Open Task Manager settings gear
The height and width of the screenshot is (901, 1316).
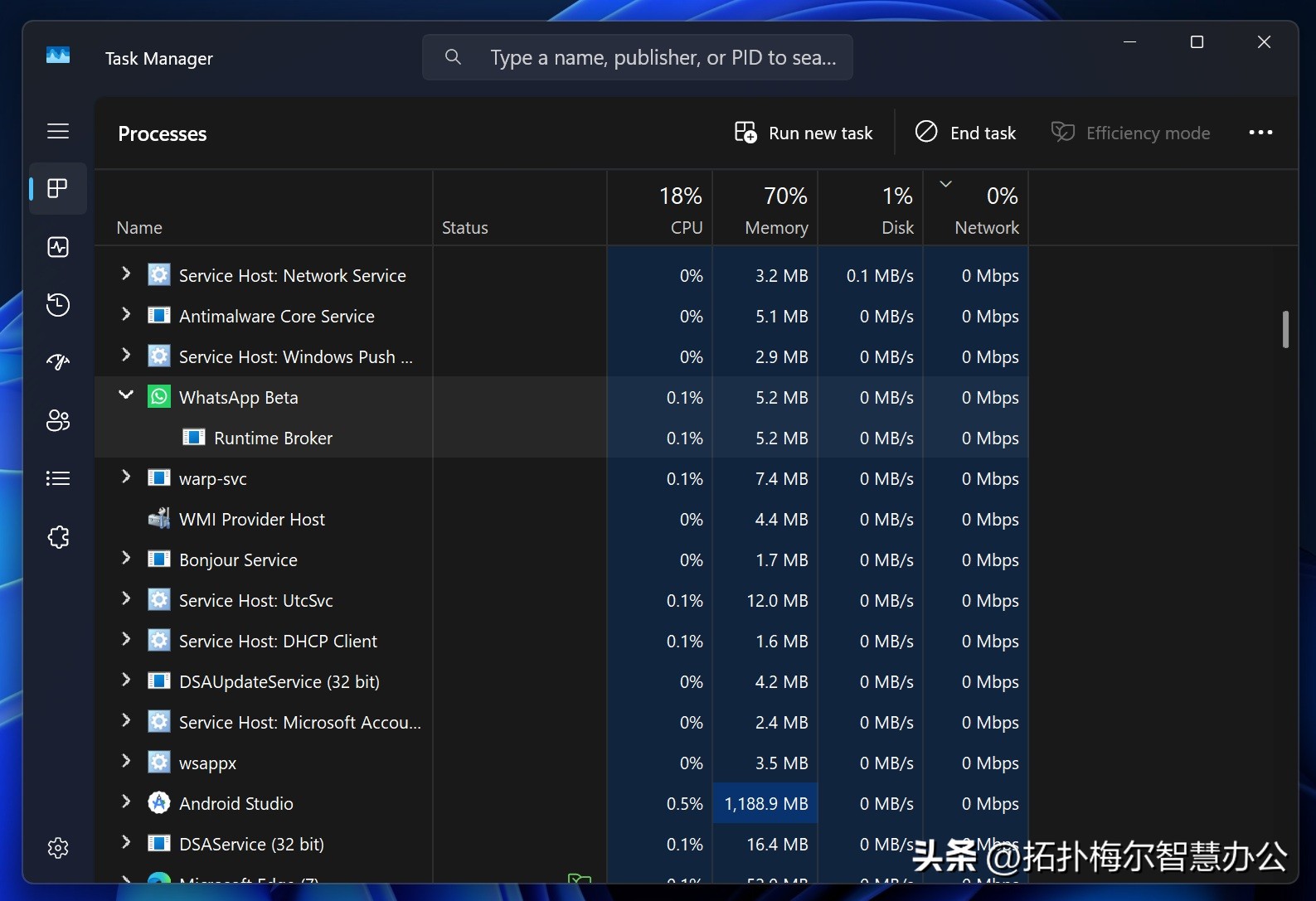[x=58, y=848]
